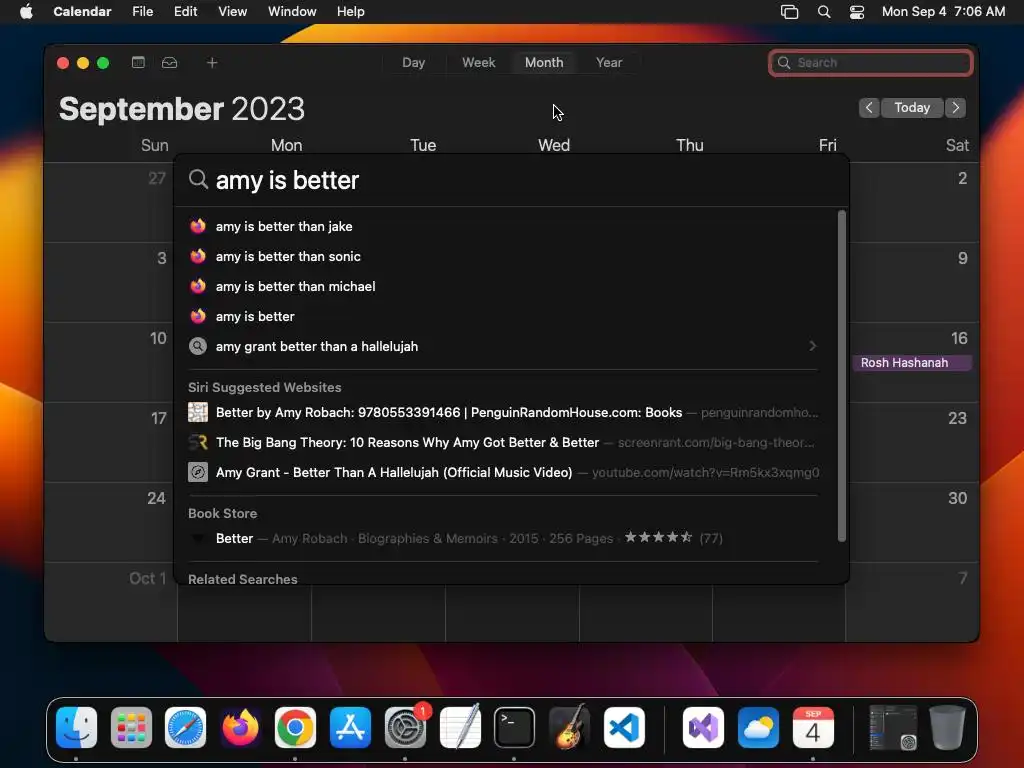Open the calendar inbox tray icon
Screen dimensions: 1024x768
(169, 62)
